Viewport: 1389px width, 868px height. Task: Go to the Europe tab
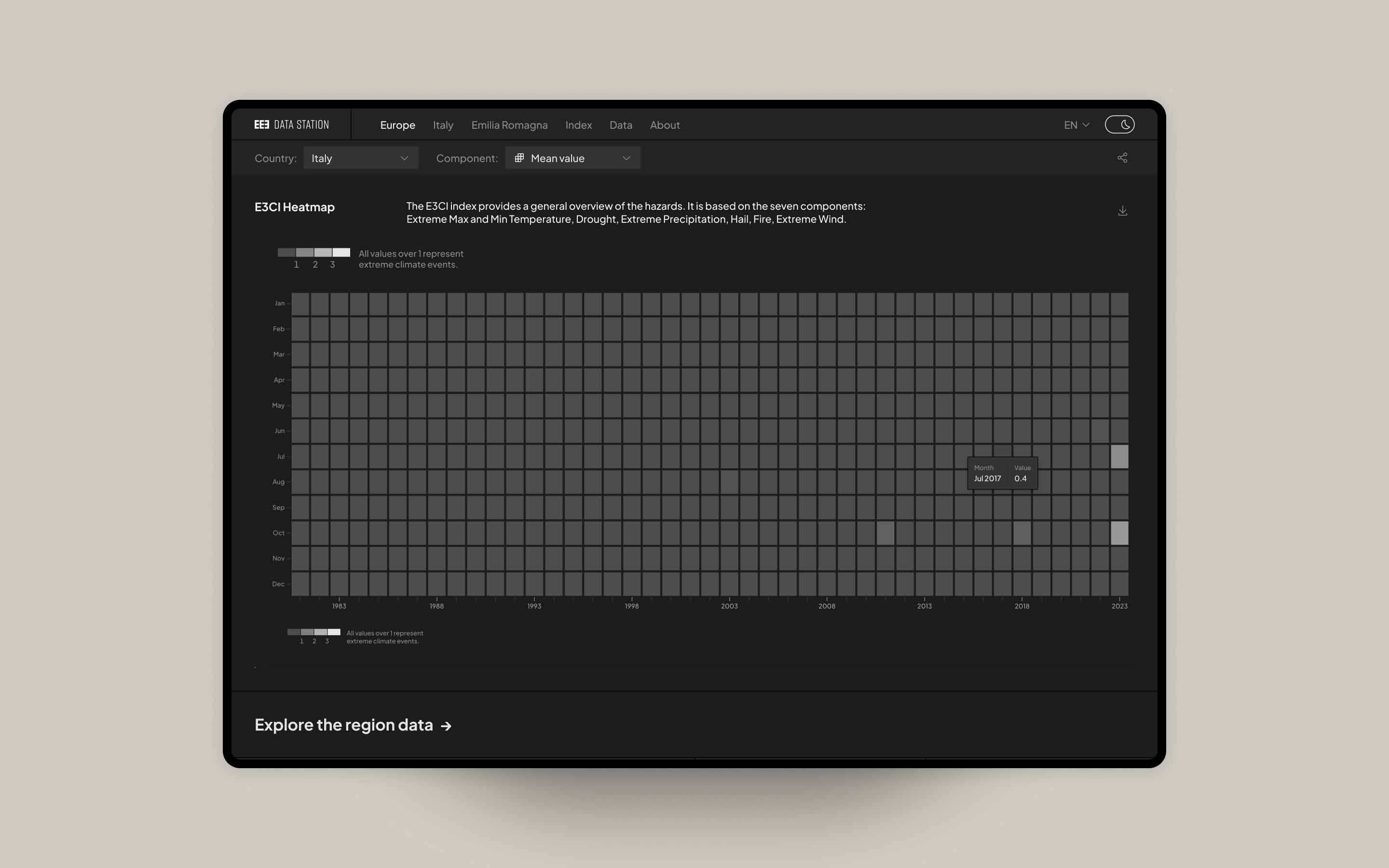point(397,125)
